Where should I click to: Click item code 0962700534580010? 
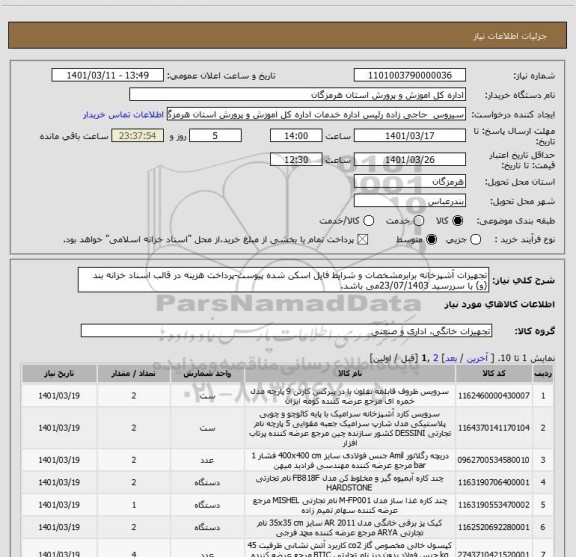tap(493, 460)
